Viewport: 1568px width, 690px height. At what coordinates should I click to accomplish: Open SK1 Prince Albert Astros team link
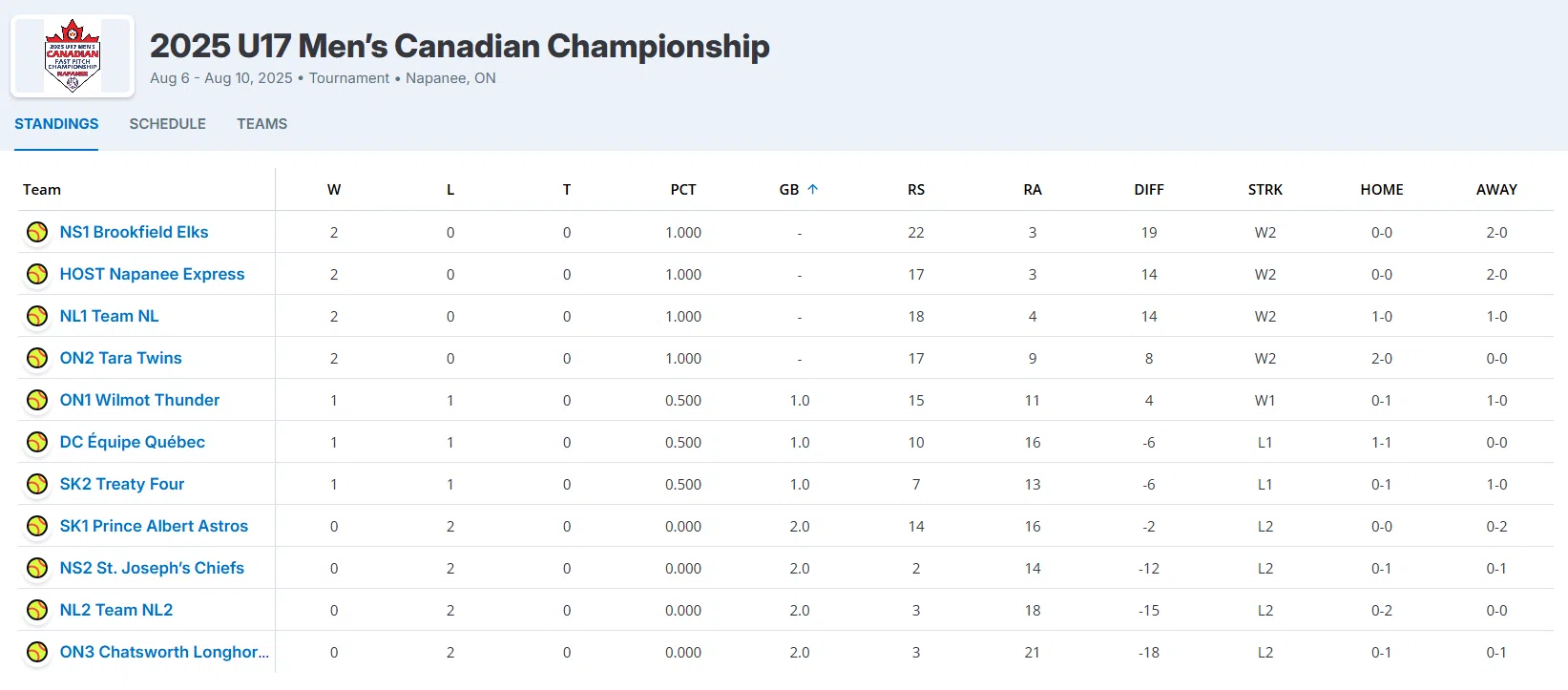[x=154, y=526]
